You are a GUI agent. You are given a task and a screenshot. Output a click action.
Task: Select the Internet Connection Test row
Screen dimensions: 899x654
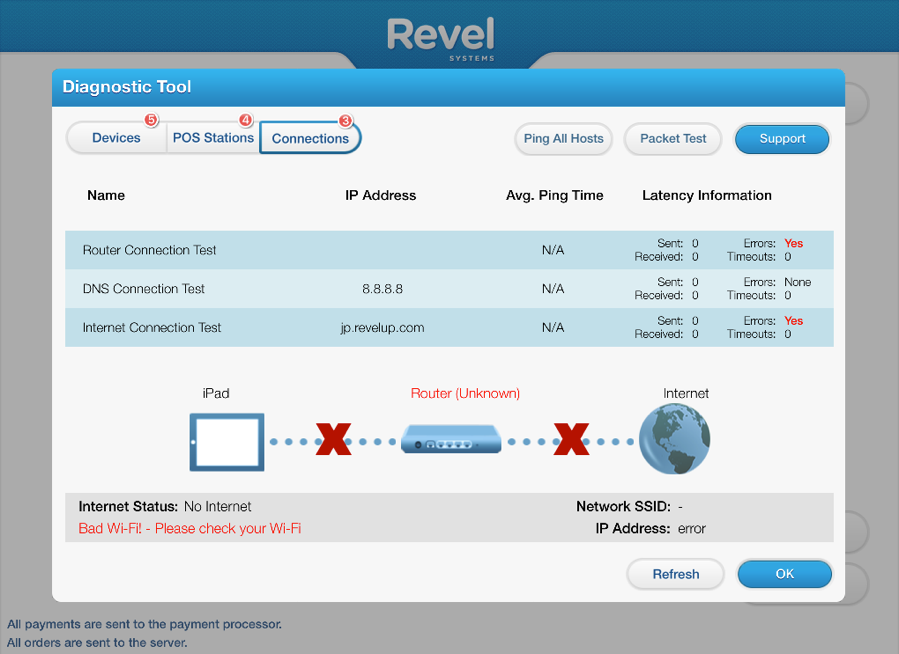pos(449,327)
